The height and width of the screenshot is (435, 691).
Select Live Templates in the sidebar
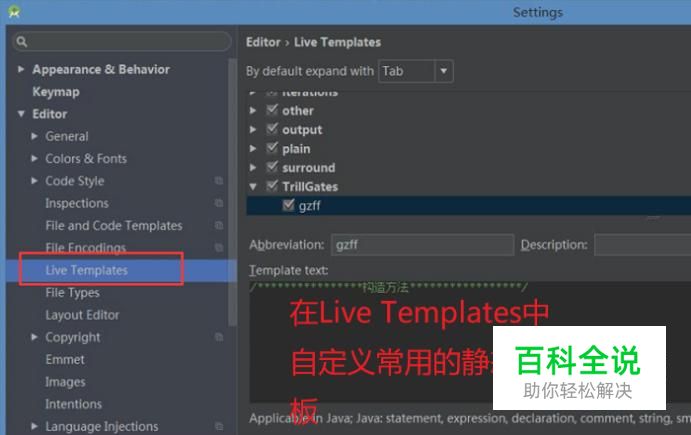pos(86,270)
